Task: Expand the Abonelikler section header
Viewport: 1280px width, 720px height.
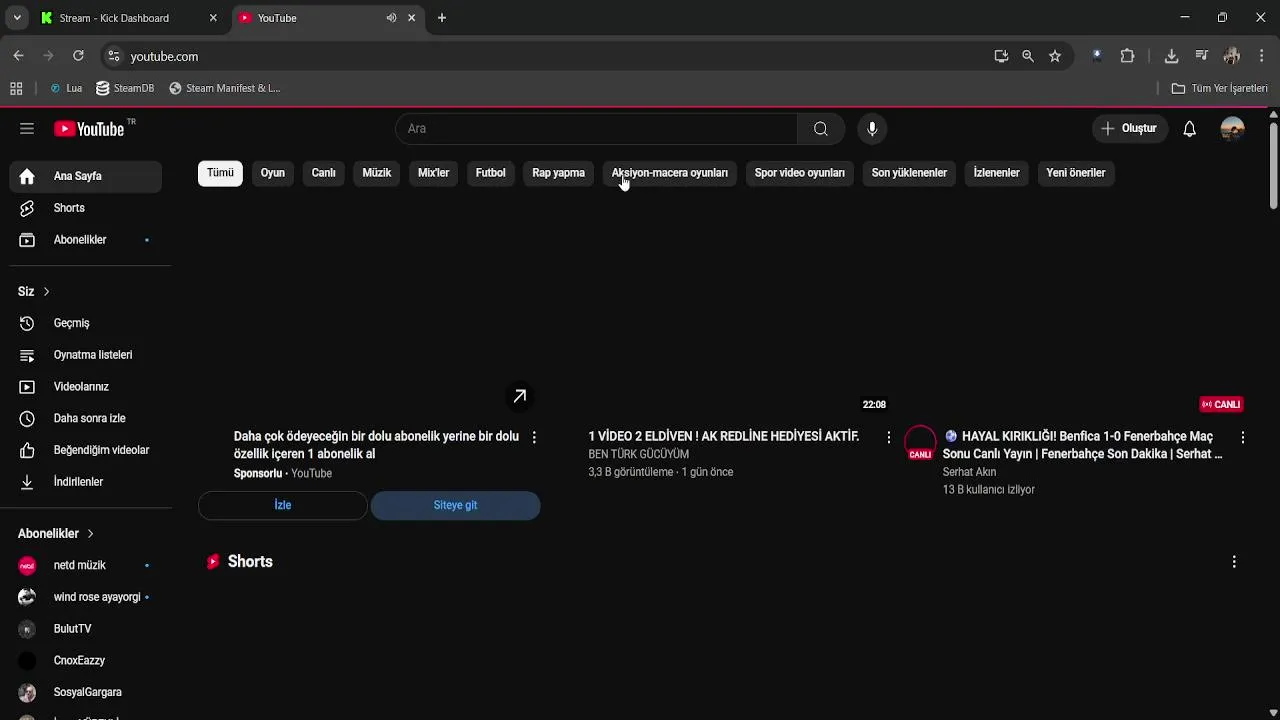Action: point(56,533)
